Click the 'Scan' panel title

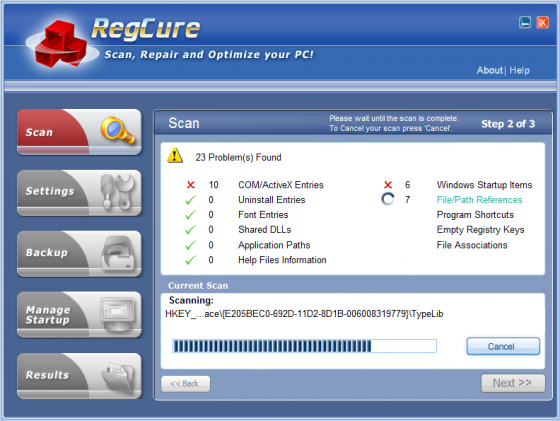pyautogui.click(x=184, y=123)
